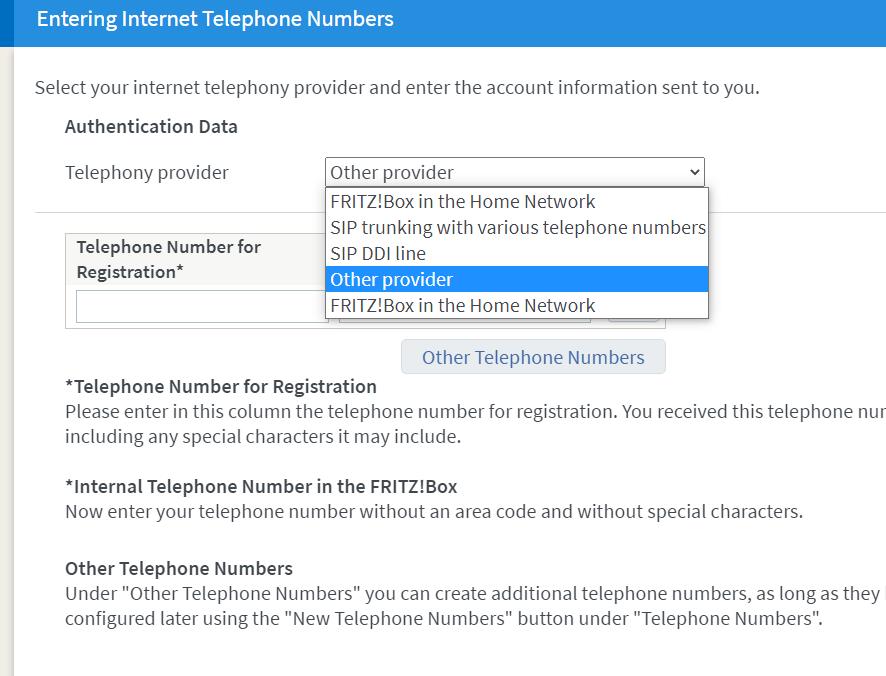Click the Authentication Data heading
This screenshot has width=886, height=676.
pyautogui.click(x=151, y=126)
